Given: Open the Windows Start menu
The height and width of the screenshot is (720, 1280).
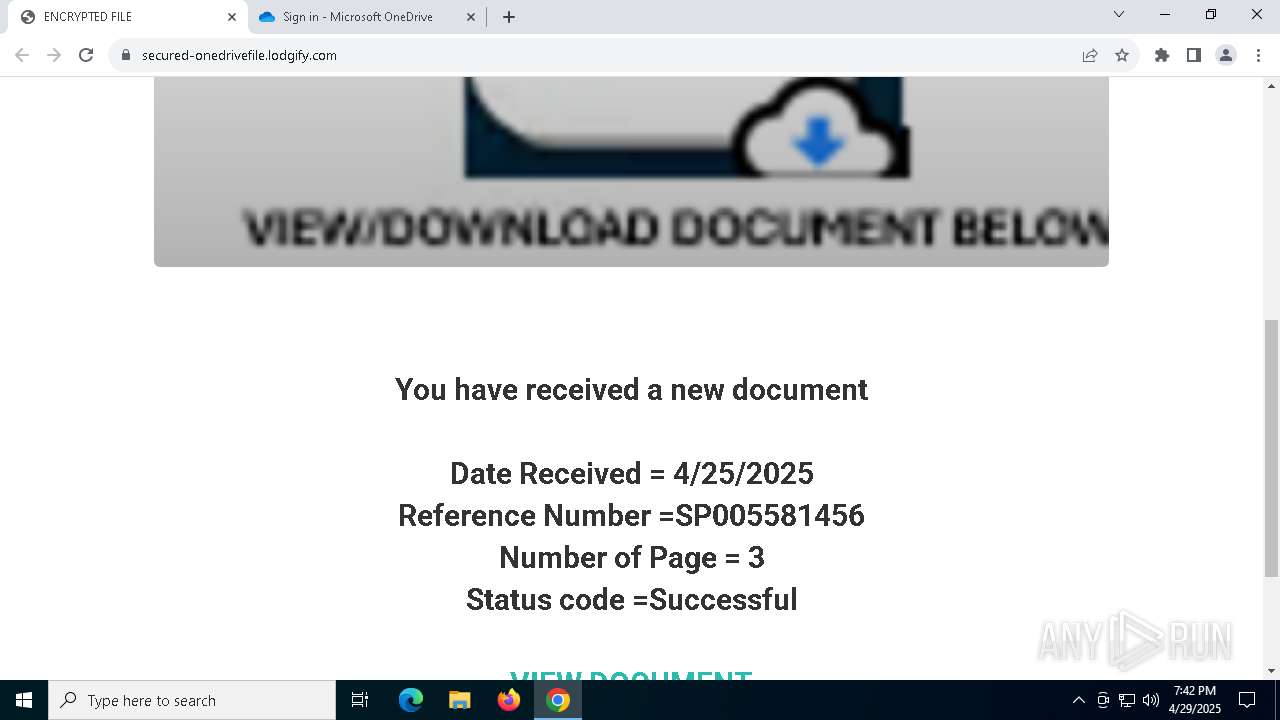Looking at the screenshot, I should tap(24, 700).
